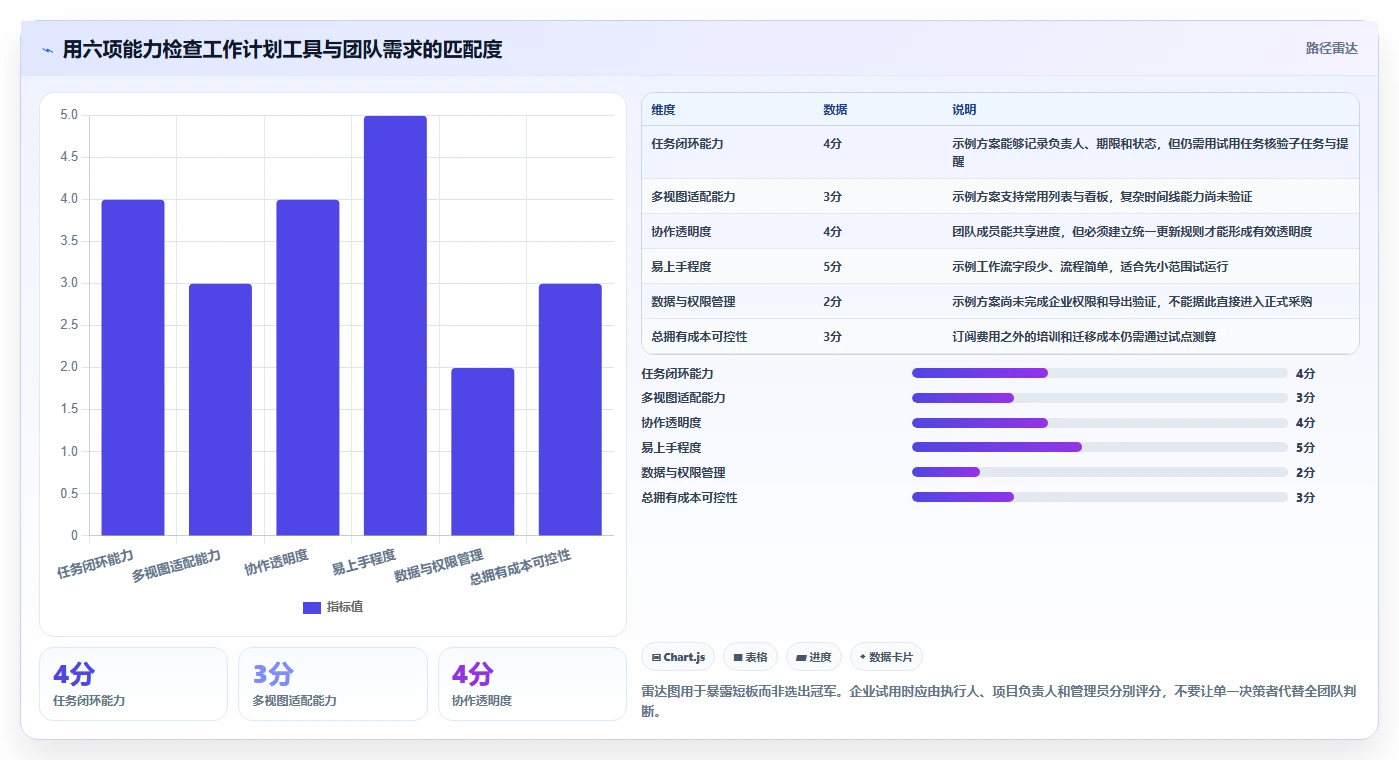This screenshot has width=1399, height=760.
Task: Toggle the 指标值 legend swatch
Action: [x=312, y=607]
